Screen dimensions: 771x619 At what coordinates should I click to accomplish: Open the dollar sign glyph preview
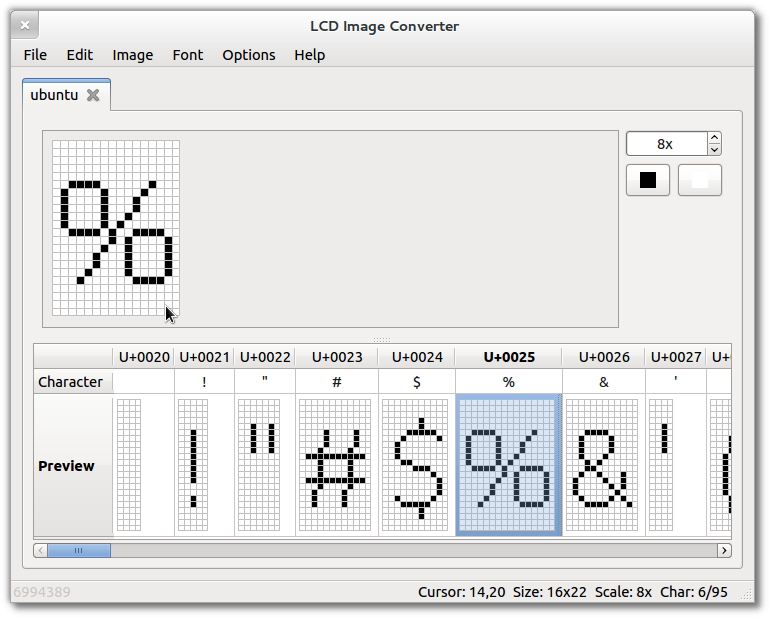point(415,465)
